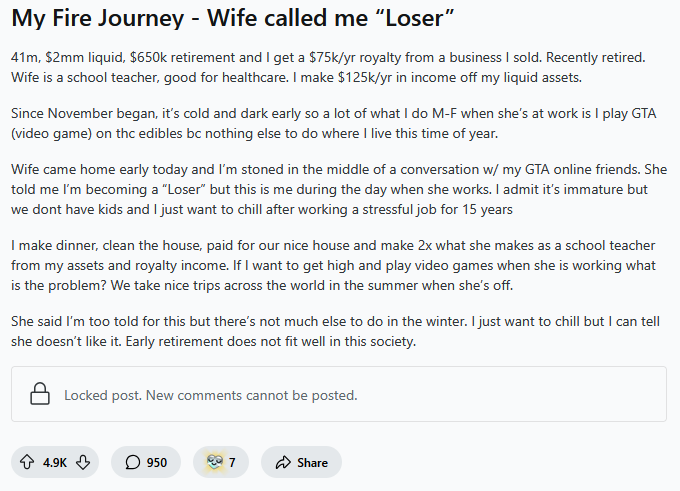Click the paragraph starting 'She said I'm too told'
Screen dimensions: 680x491
(335, 331)
